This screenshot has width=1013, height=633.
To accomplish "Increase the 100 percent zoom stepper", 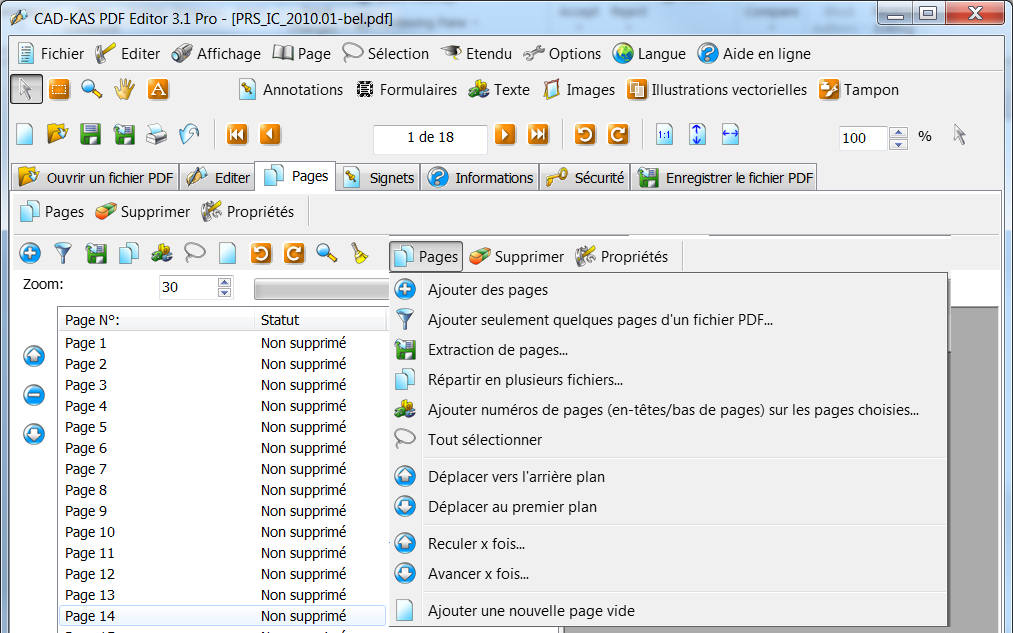I will pos(898,131).
